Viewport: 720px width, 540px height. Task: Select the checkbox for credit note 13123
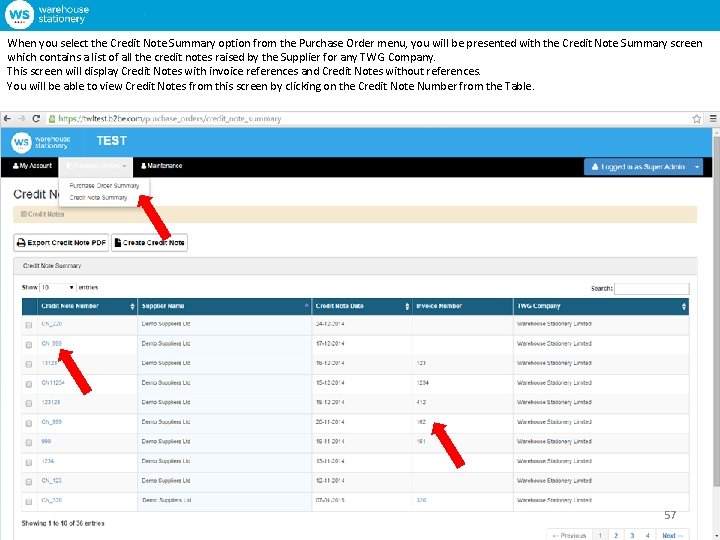[29, 364]
